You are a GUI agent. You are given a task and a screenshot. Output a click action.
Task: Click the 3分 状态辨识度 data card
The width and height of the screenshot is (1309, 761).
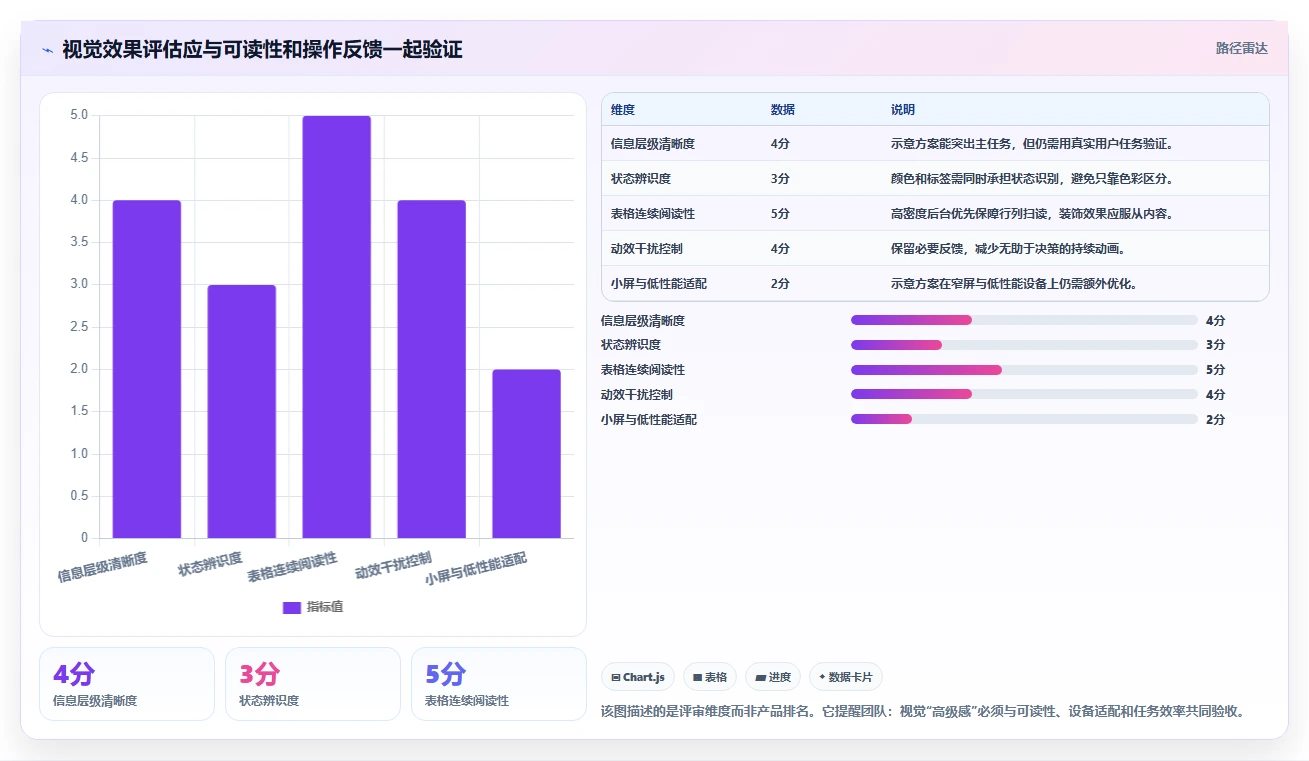(x=313, y=684)
